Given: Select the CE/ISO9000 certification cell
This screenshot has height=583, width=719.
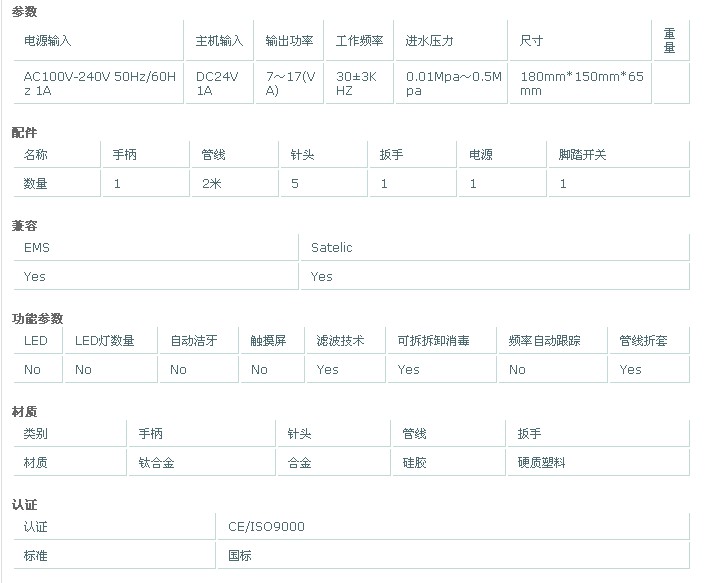Looking at the screenshot, I should click(266, 526).
